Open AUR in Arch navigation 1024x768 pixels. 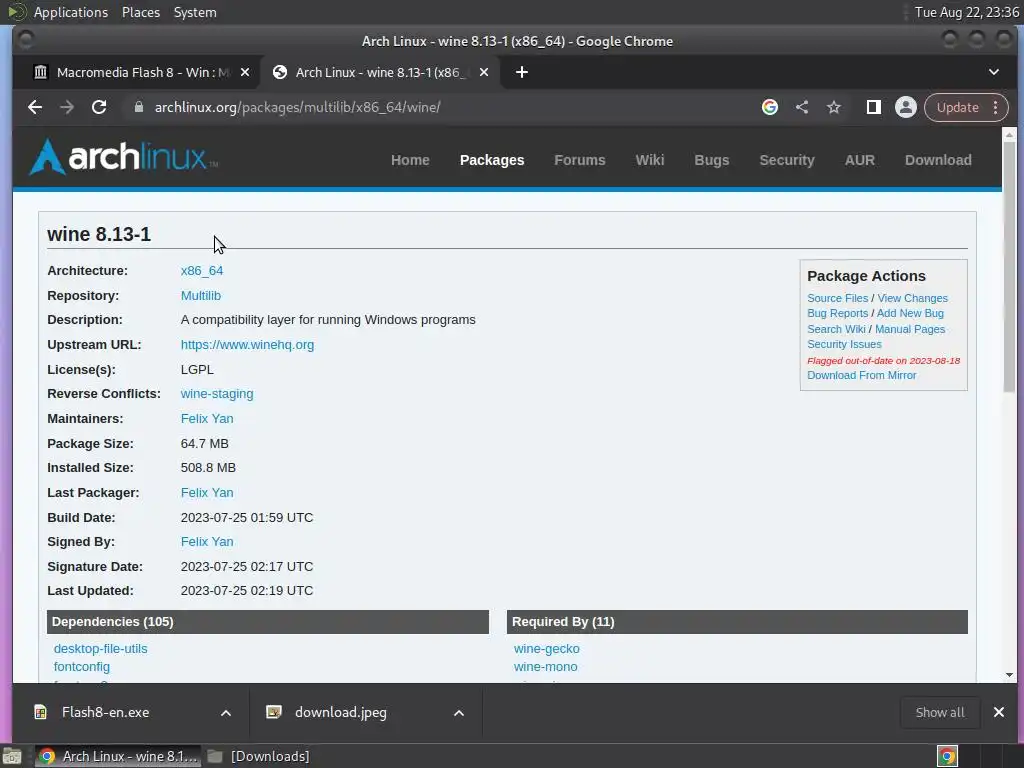click(859, 160)
